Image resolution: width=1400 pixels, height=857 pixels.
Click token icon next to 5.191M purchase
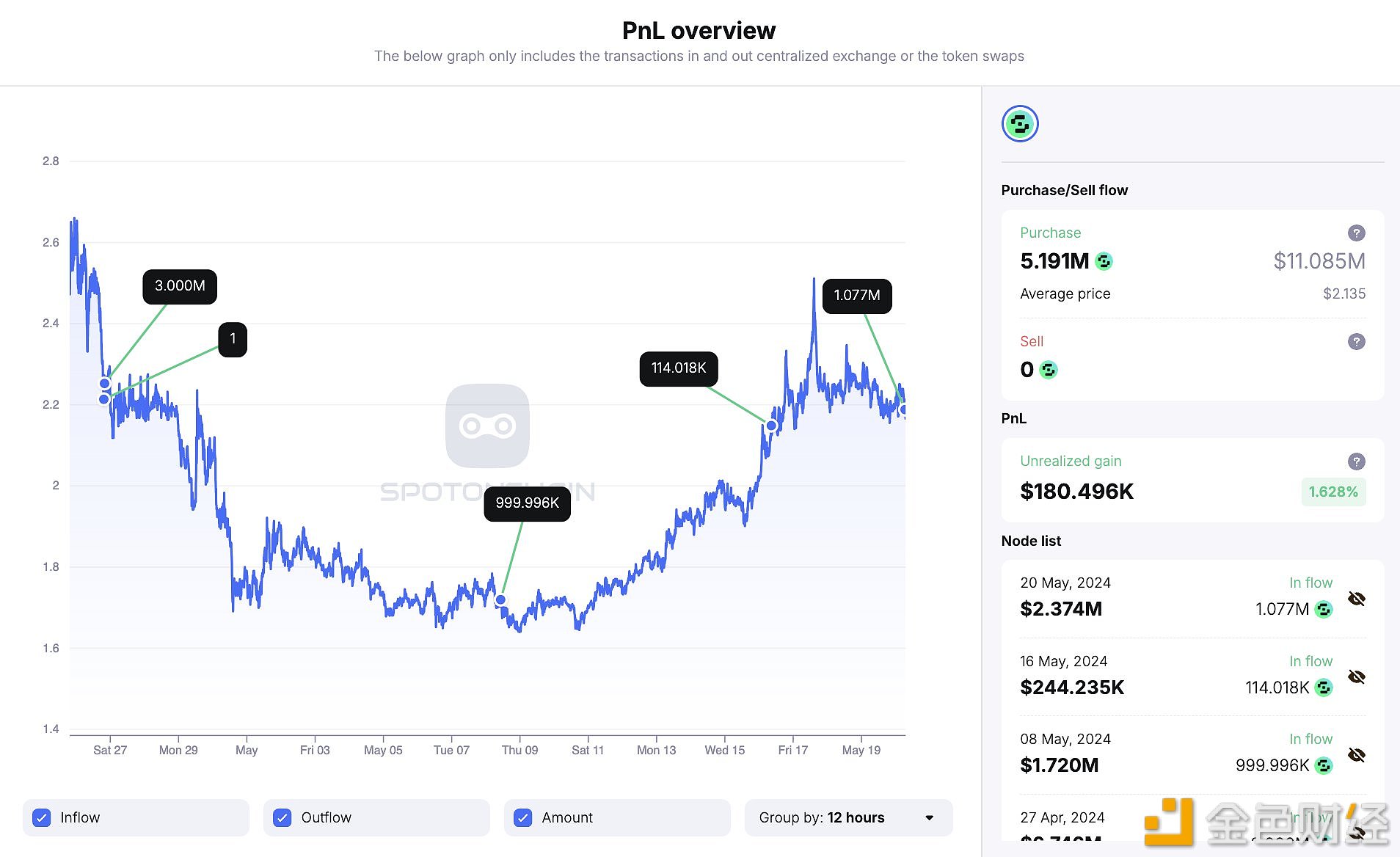1104,261
